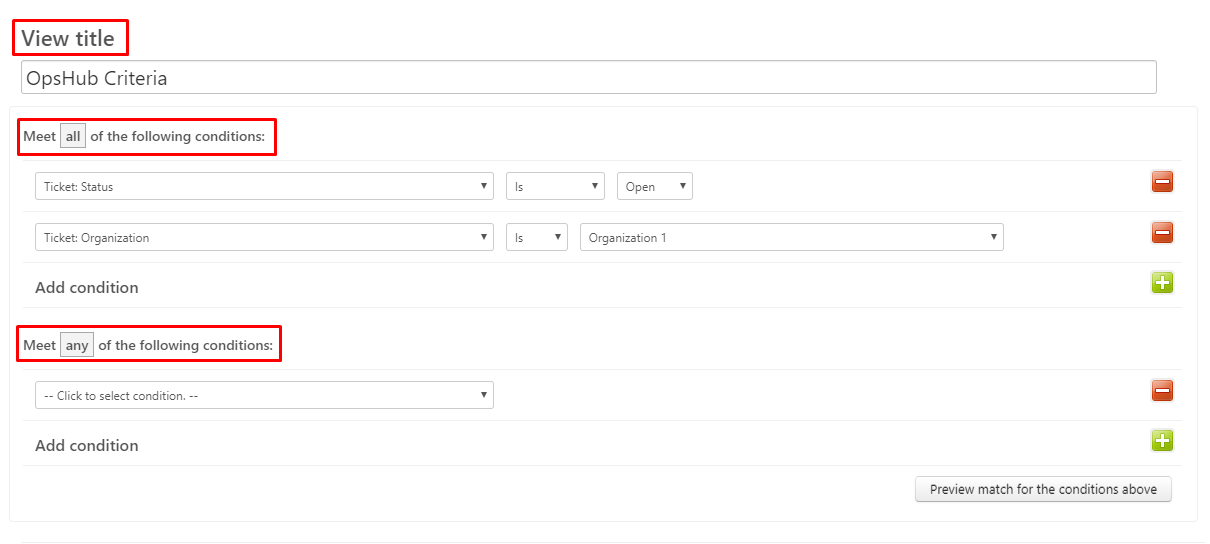Open the Status row 'Is' operator dropdown

555,187
